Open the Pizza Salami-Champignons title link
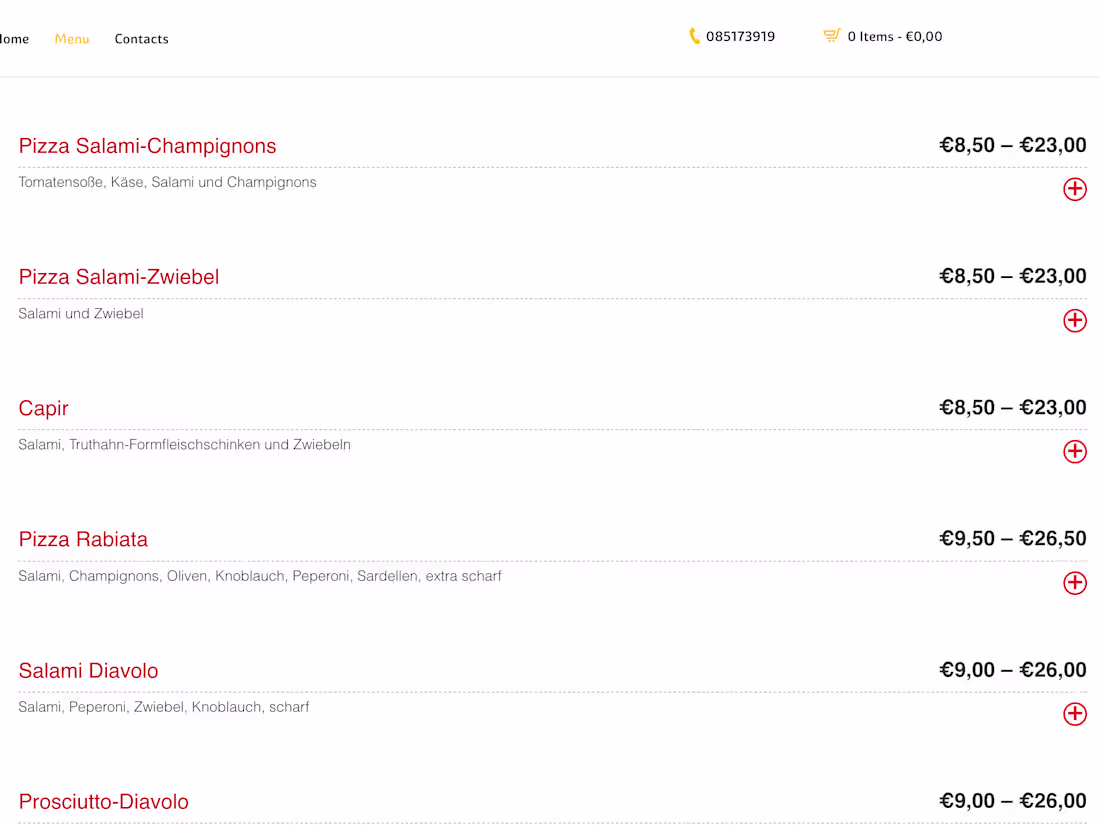 click(x=147, y=146)
